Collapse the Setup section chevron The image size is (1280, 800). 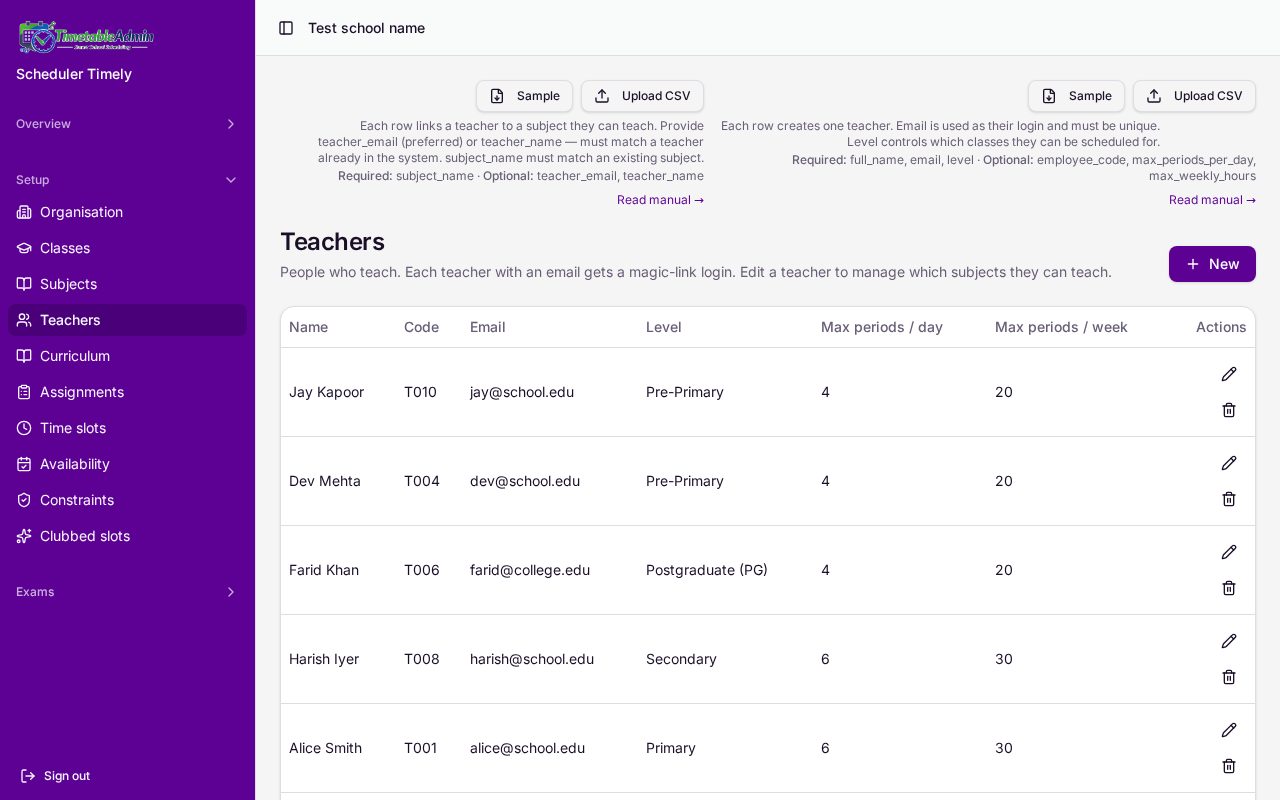pyautogui.click(x=231, y=180)
